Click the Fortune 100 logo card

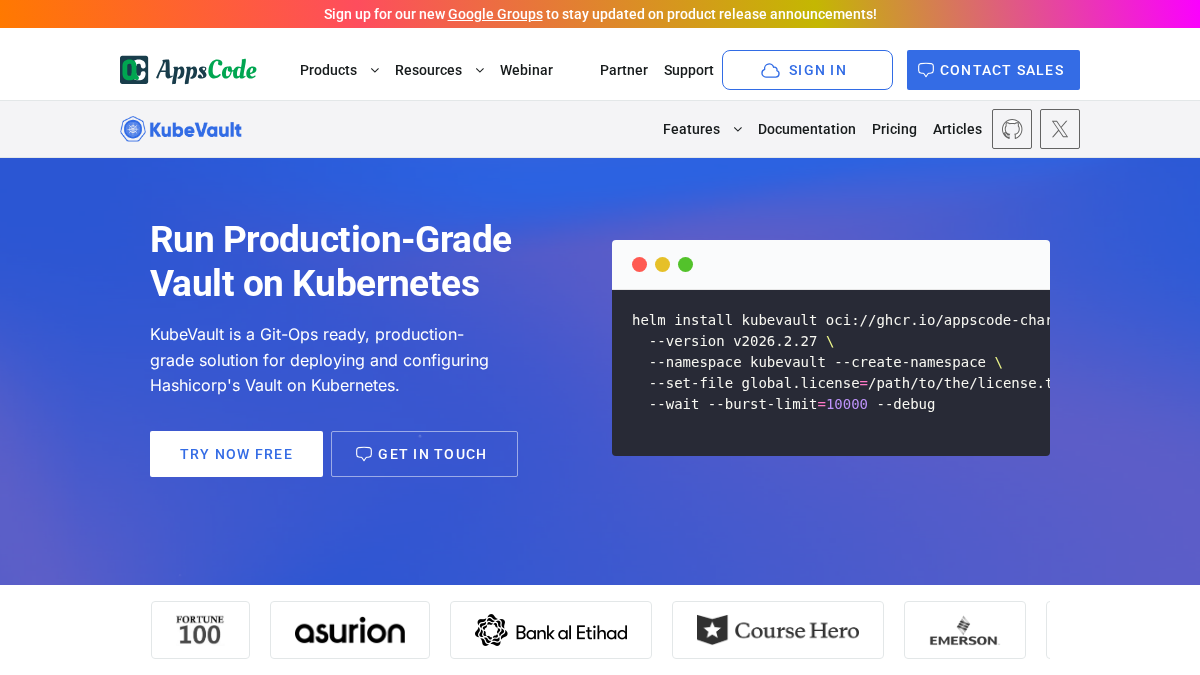click(200, 630)
